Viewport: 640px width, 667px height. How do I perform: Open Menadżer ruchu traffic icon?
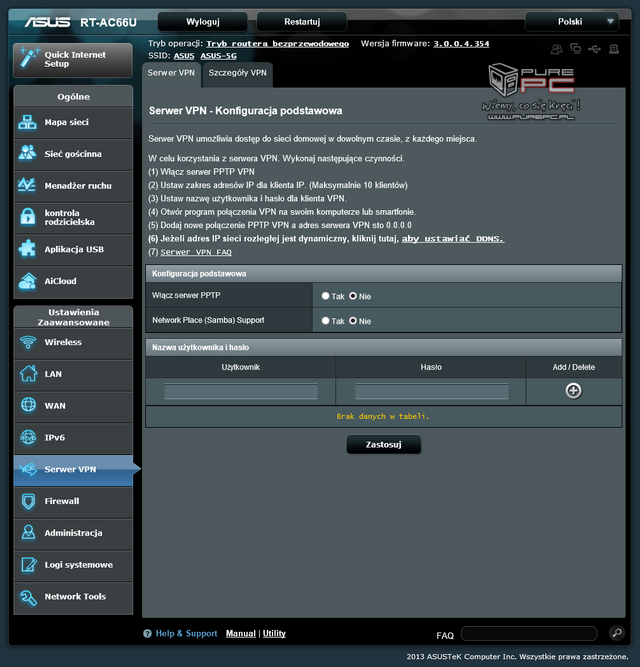click(27, 185)
